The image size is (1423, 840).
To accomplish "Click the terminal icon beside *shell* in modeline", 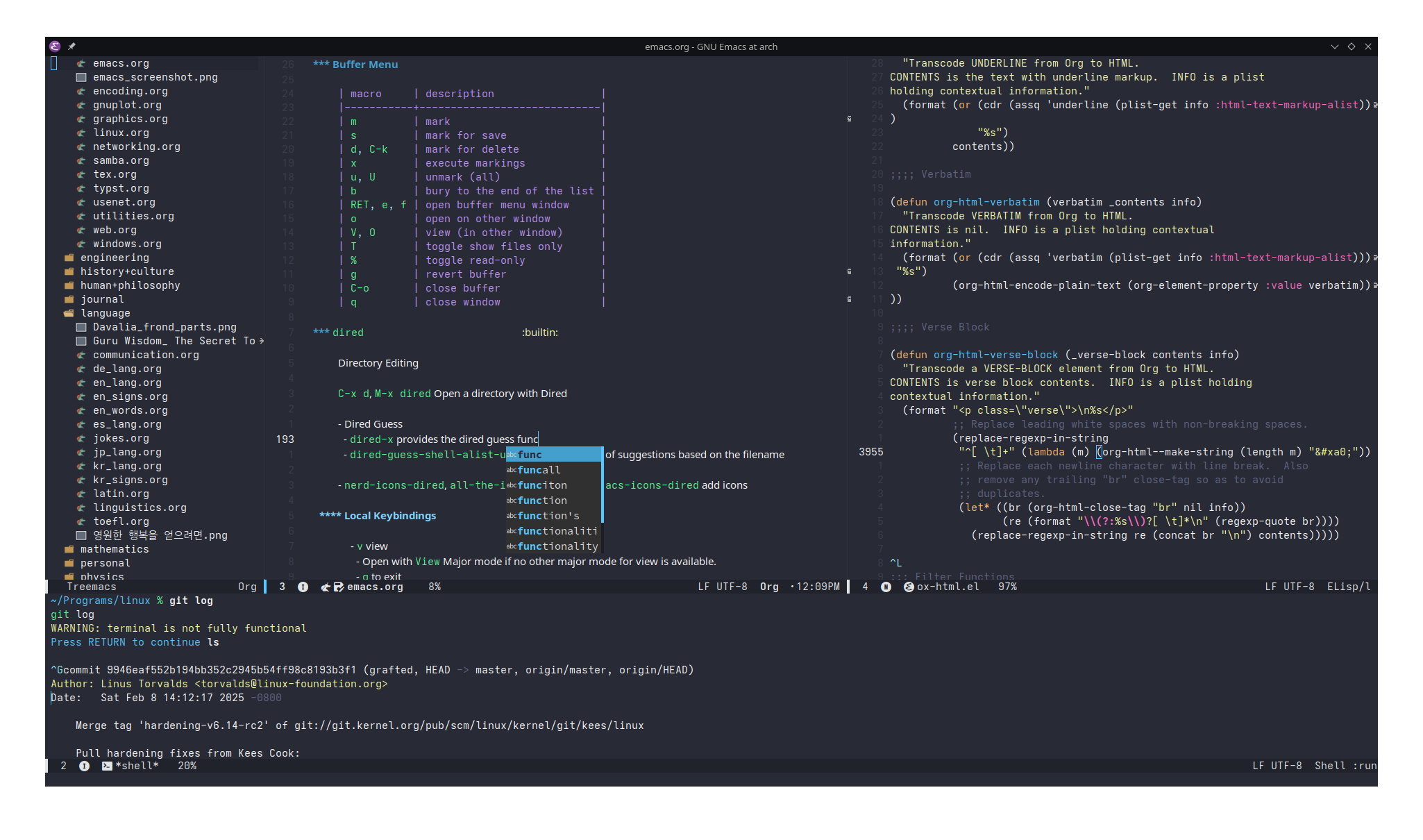I will pos(107,766).
